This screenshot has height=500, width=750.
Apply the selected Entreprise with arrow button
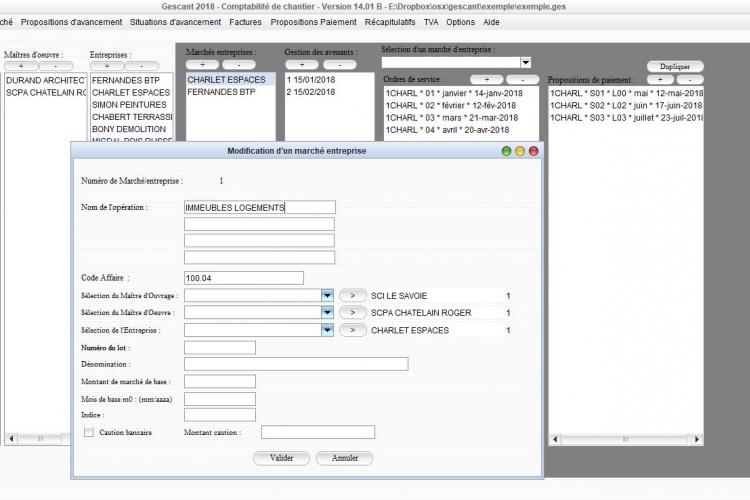point(353,330)
